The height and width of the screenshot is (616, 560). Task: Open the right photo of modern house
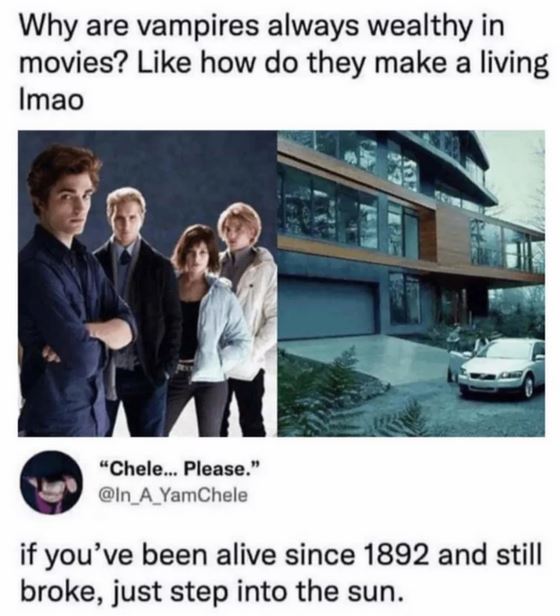[411, 283]
